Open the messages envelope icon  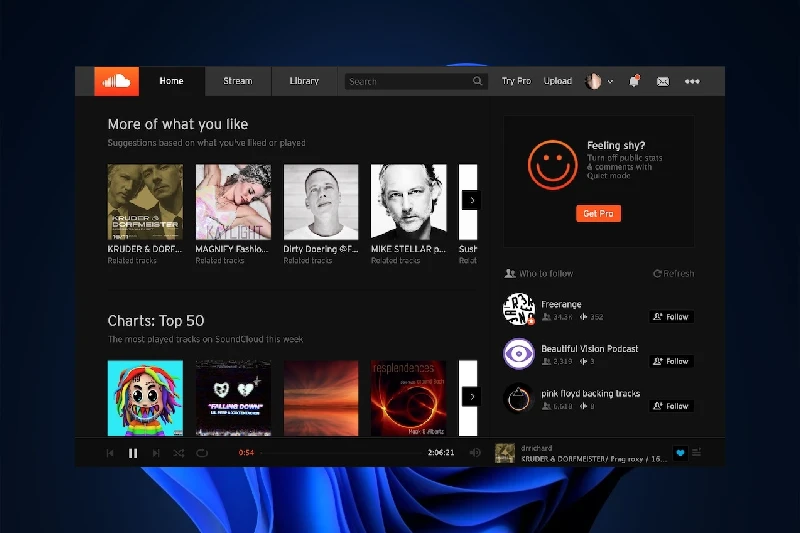[663, 82]
